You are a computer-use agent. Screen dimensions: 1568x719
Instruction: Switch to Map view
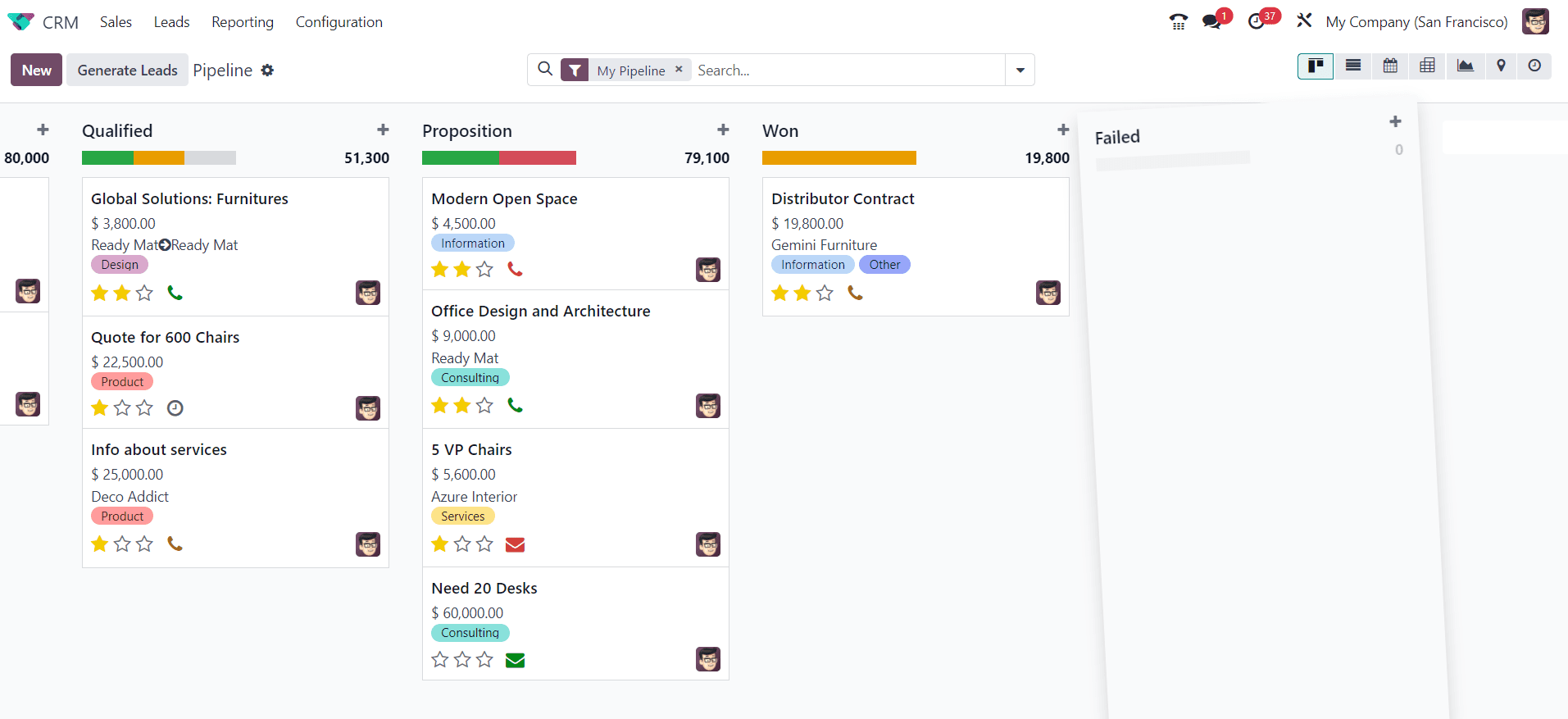pos(1501,66)
